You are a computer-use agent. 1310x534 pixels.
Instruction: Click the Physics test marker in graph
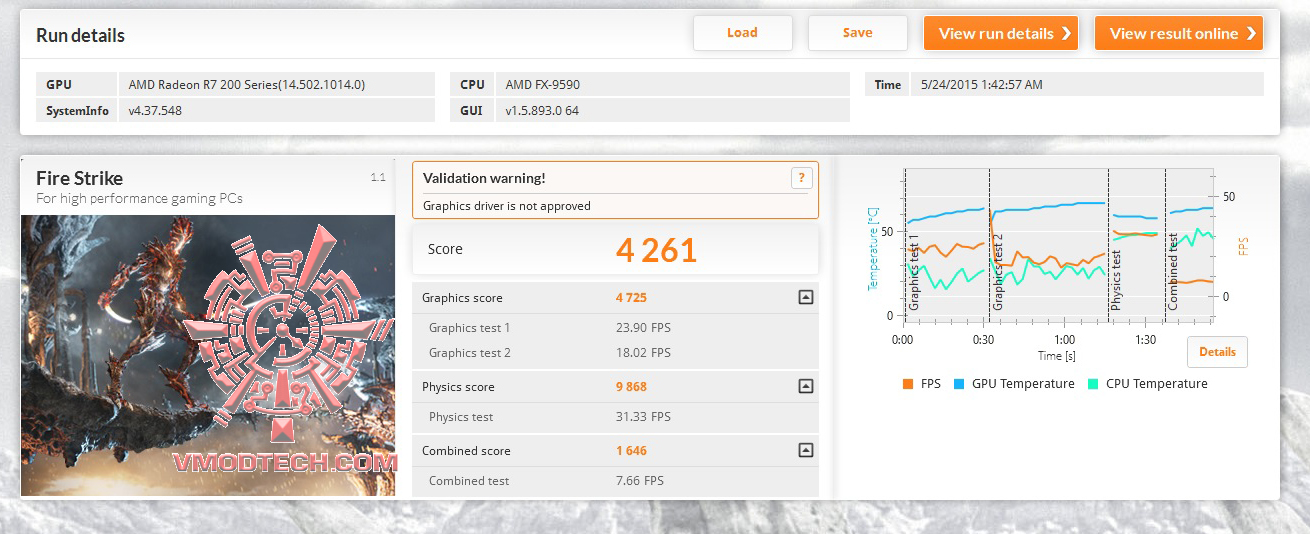coord(1117,278)
